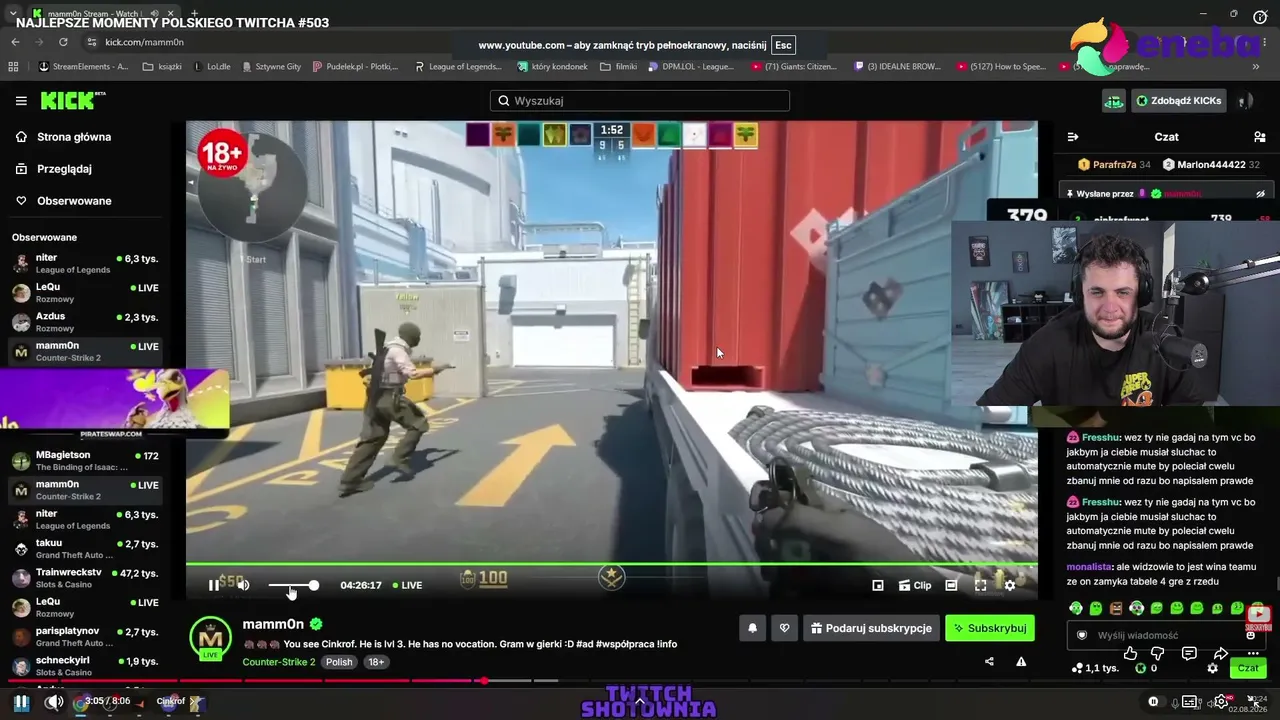Click the Clip button in the player
1280x720 pixels.
(x=915, y=585)
